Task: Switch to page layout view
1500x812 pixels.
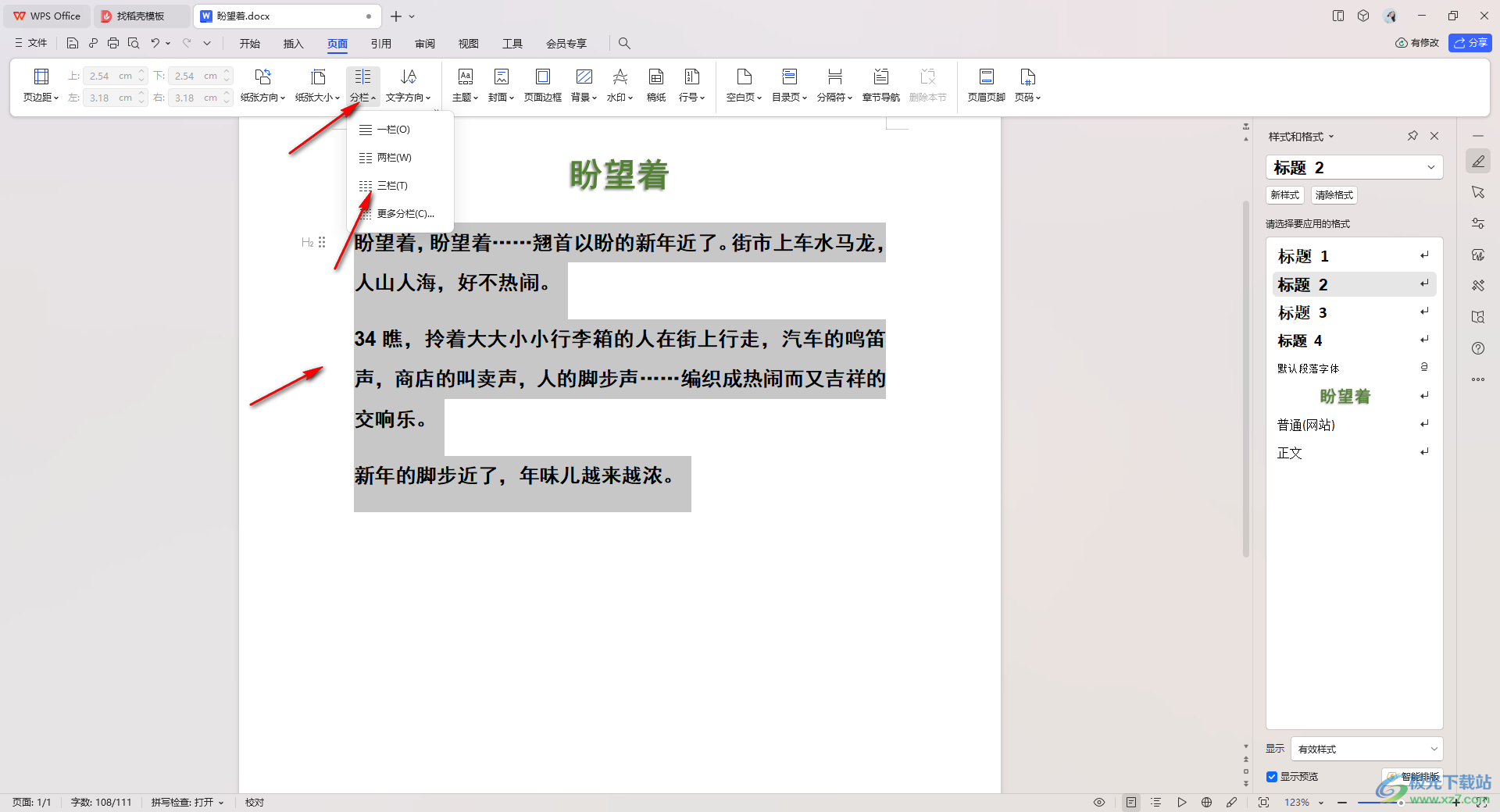Action: pyautogui.click(x=1130, y=802)
